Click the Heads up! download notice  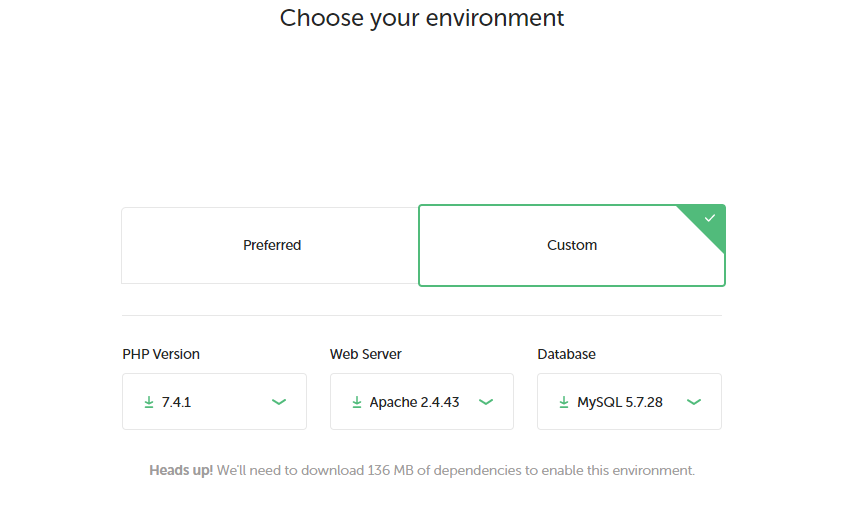coord(422,471)
